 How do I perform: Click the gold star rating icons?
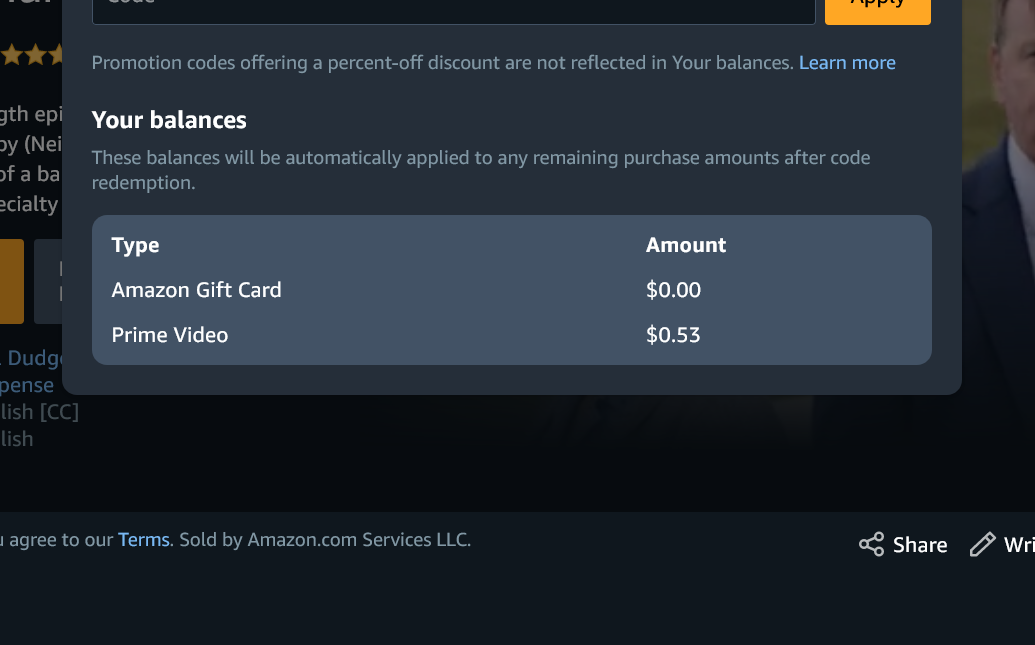(30, 55)
